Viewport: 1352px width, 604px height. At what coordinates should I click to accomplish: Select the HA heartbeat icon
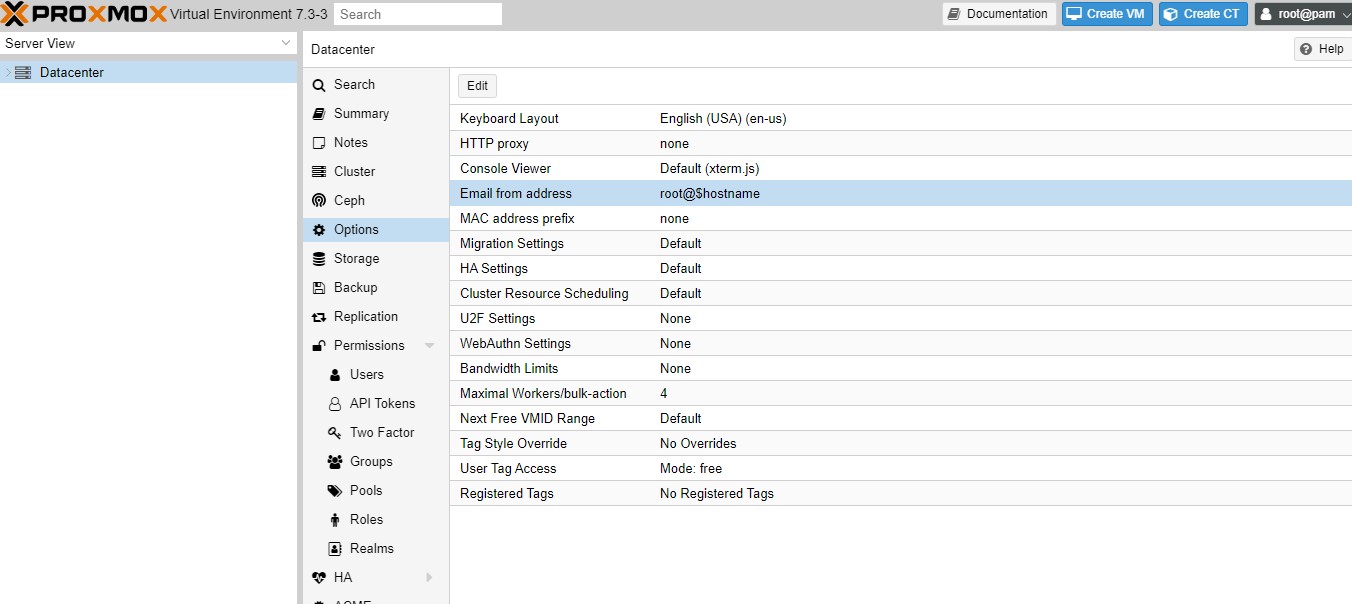tap(319, 578)
